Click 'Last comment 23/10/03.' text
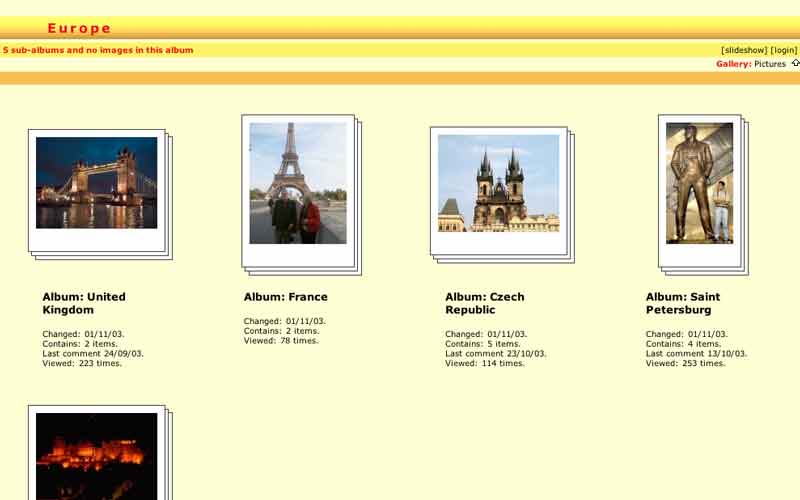Screen dimensions: 800x500 pos(495,354)
